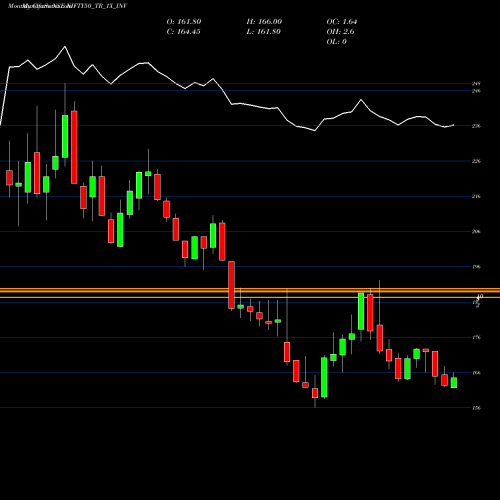Click the OL: 0 reading

(336, 42)
